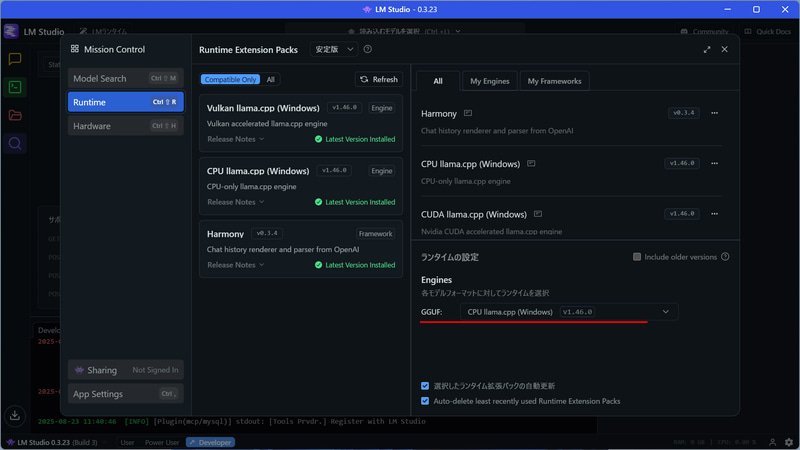Switch to My Frameworks tab

(554, 81)
